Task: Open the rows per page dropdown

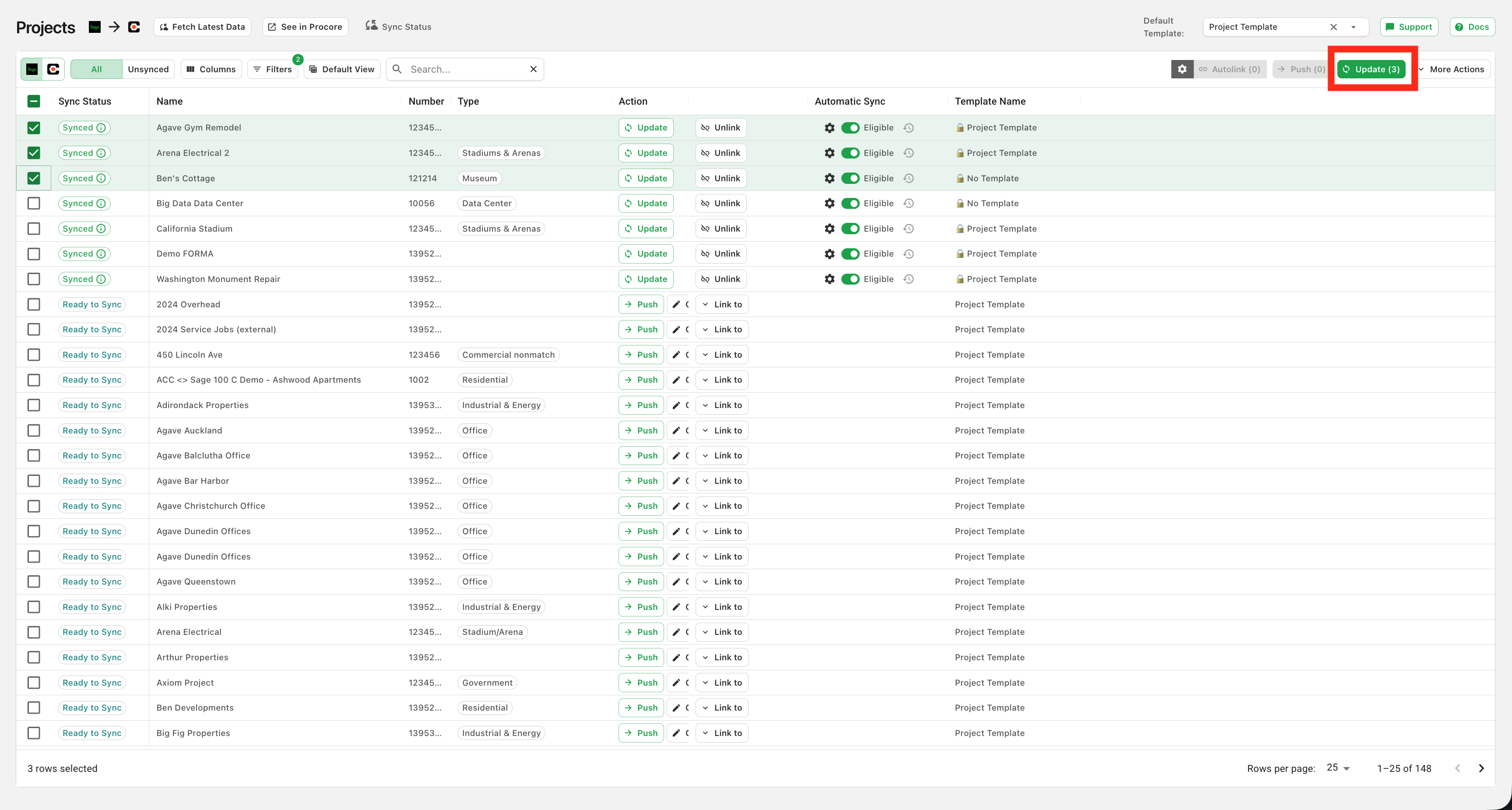Action: pyautogui.click(x=1339, y=768)
